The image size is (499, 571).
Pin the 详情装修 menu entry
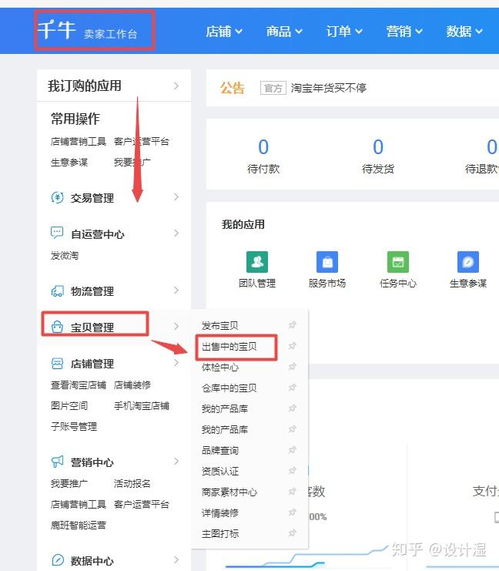tap(292, 513)
